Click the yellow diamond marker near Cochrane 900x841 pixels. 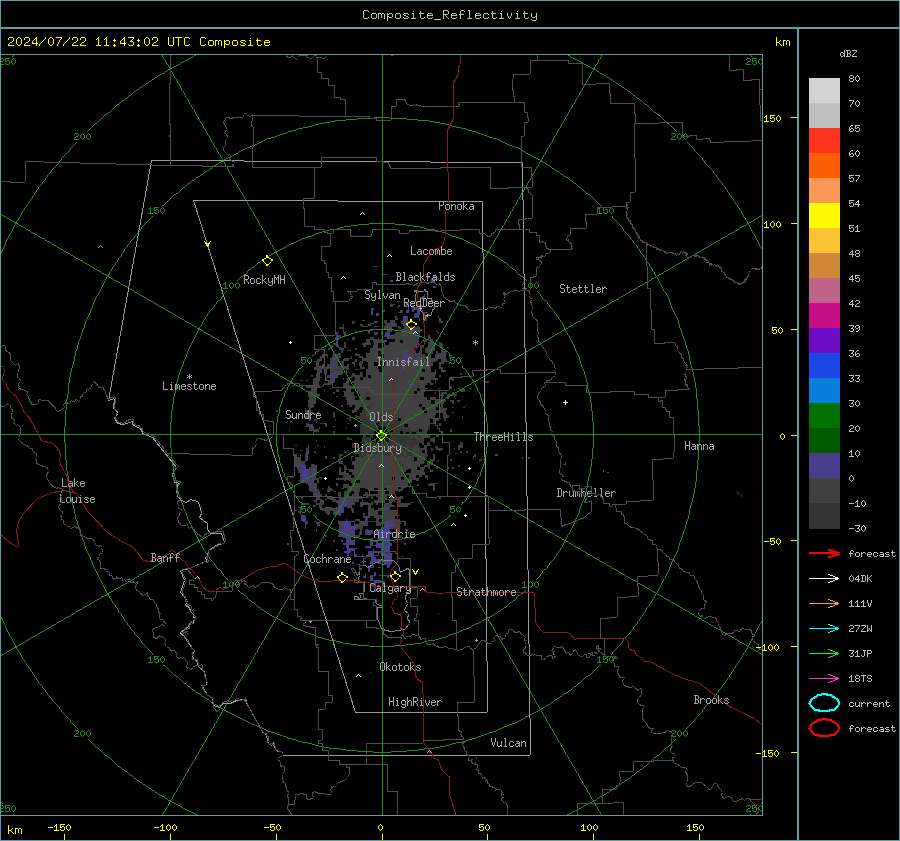pyautogui.click(x=342, y=577)
